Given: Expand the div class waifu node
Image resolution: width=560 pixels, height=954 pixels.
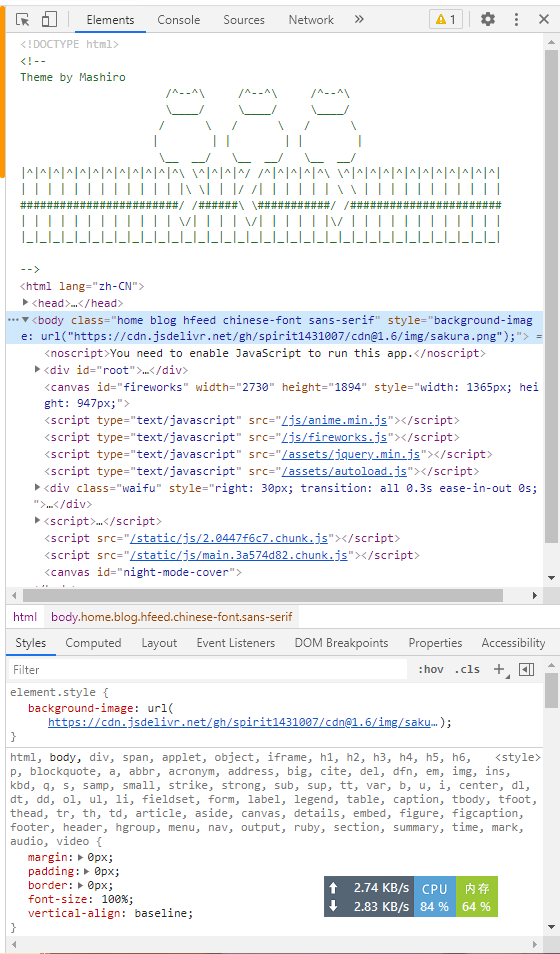Looking at the screenshot, I should pyautogui.click(x=38, y=487).
